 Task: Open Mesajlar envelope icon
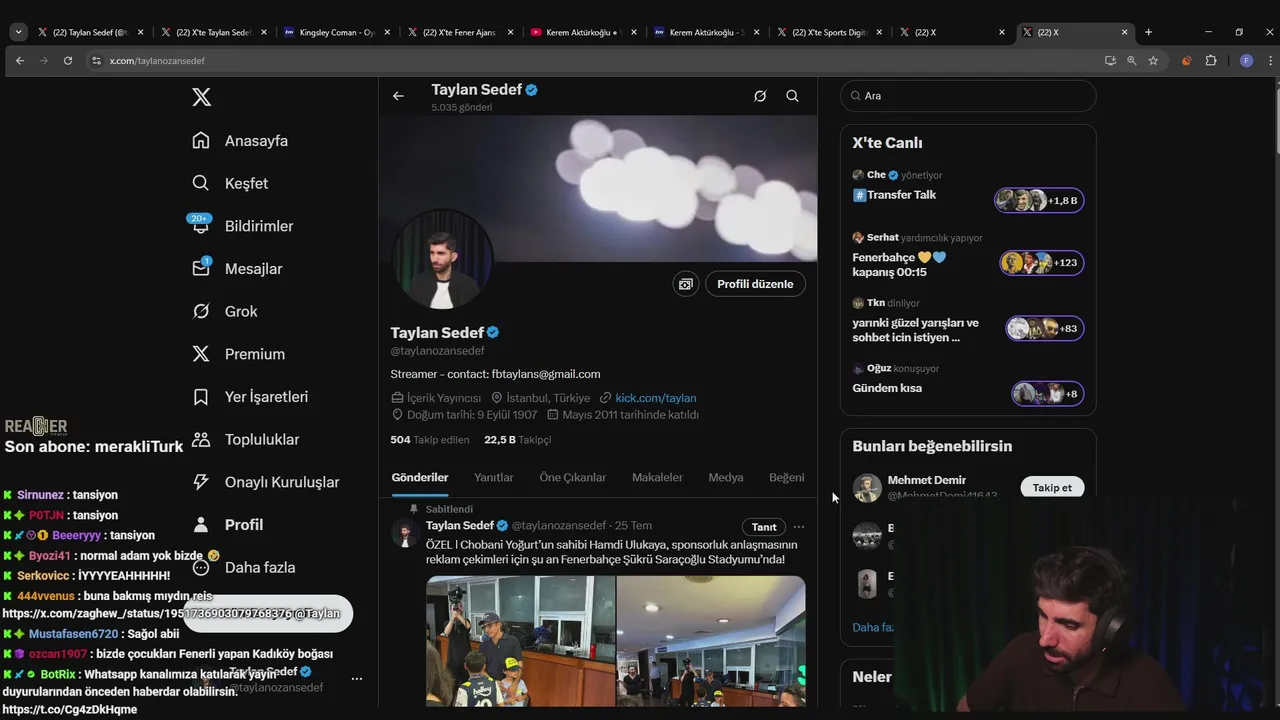[x=201, y=268]
